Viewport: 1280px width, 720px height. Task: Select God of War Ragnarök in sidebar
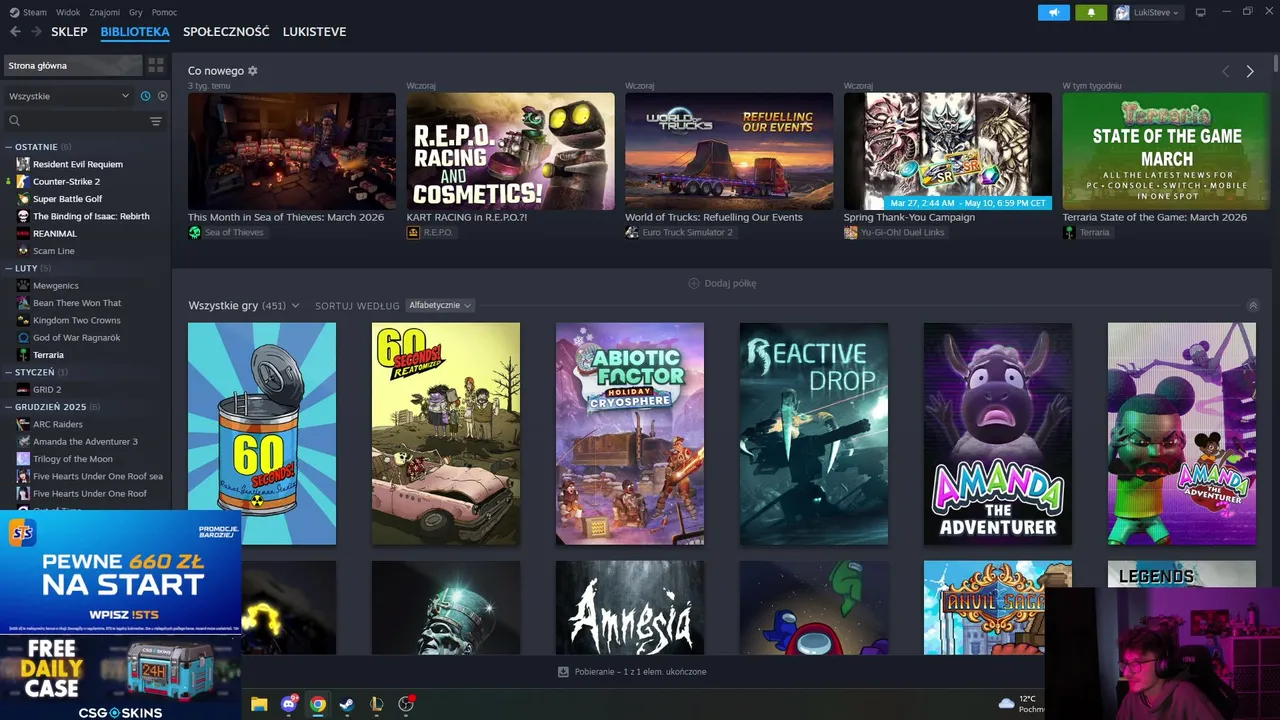click(x=76, y=338)
